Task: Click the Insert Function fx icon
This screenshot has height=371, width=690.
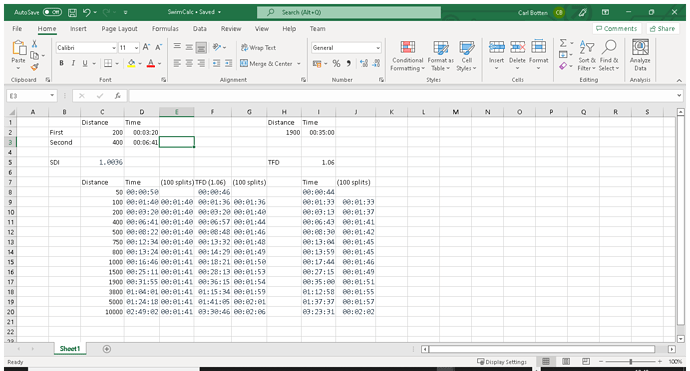Action: pos(117,96)
